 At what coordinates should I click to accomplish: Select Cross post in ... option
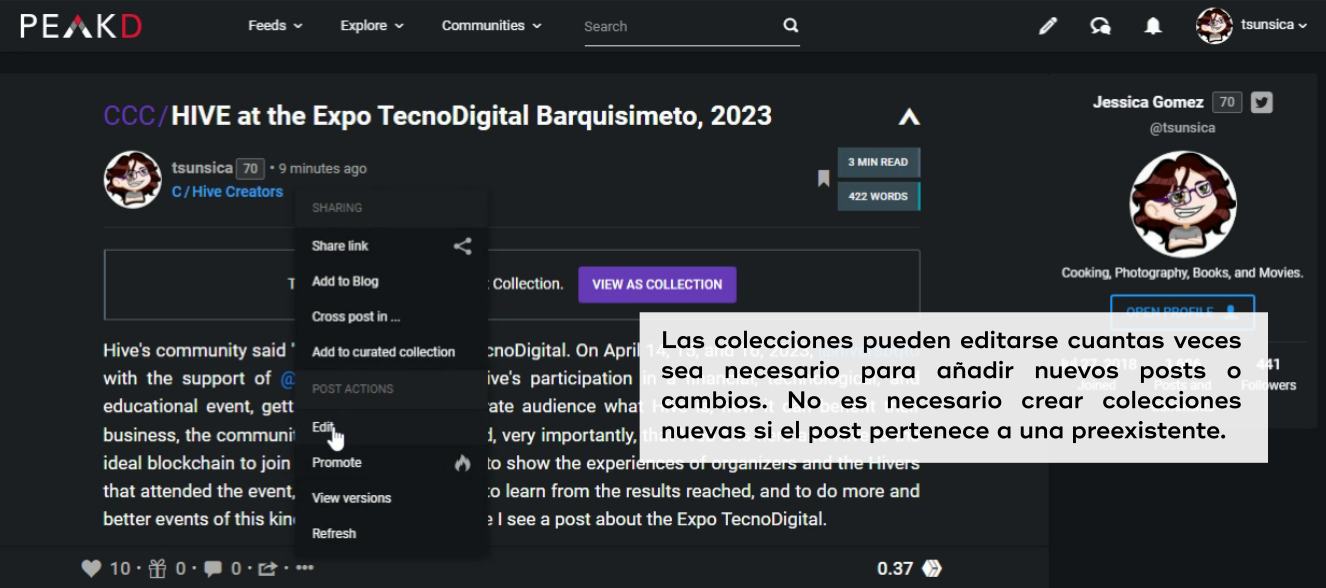(x=356, y=317)
